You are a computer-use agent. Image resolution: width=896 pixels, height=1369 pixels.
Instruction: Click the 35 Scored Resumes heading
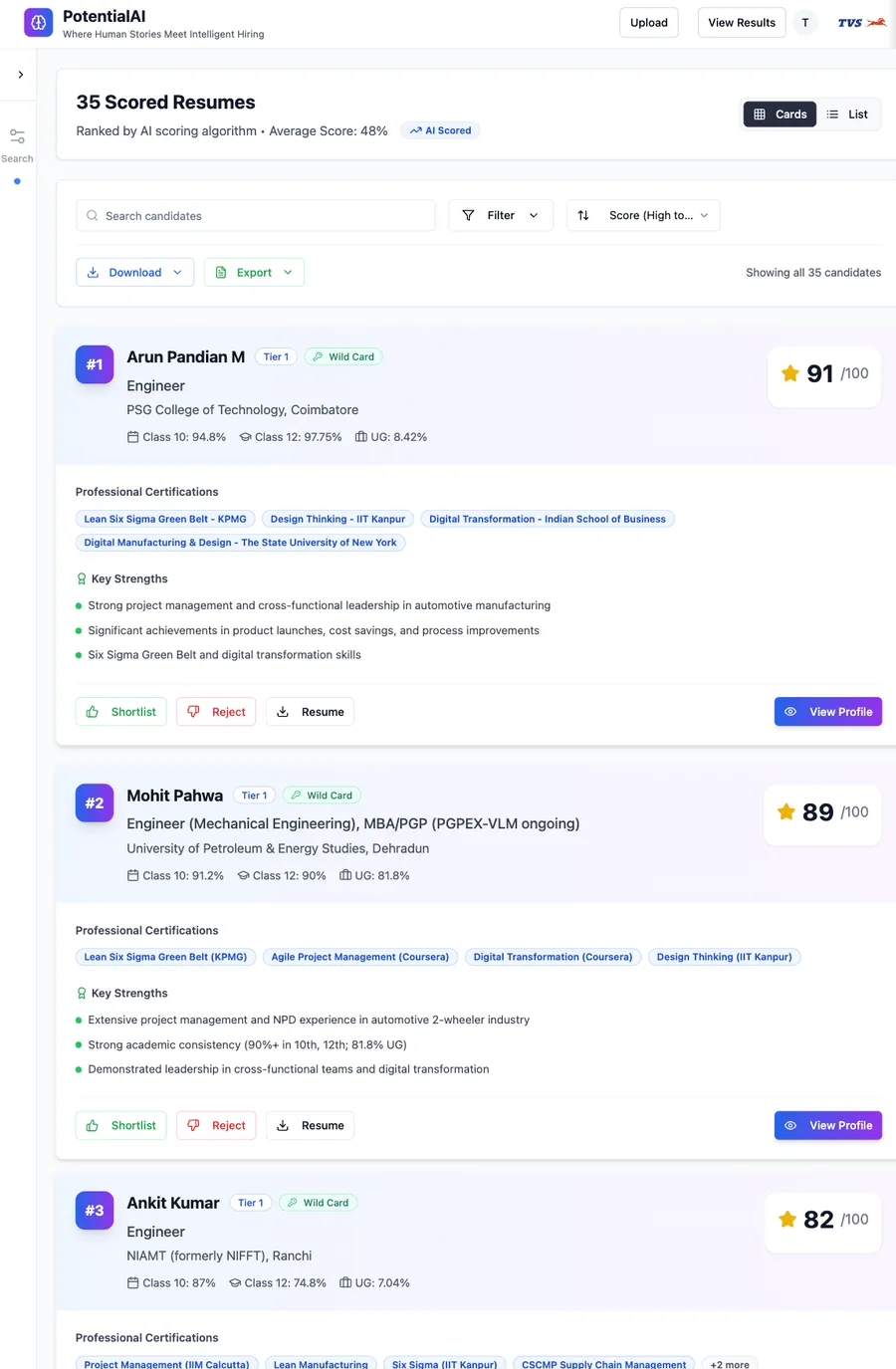point(165,103)
